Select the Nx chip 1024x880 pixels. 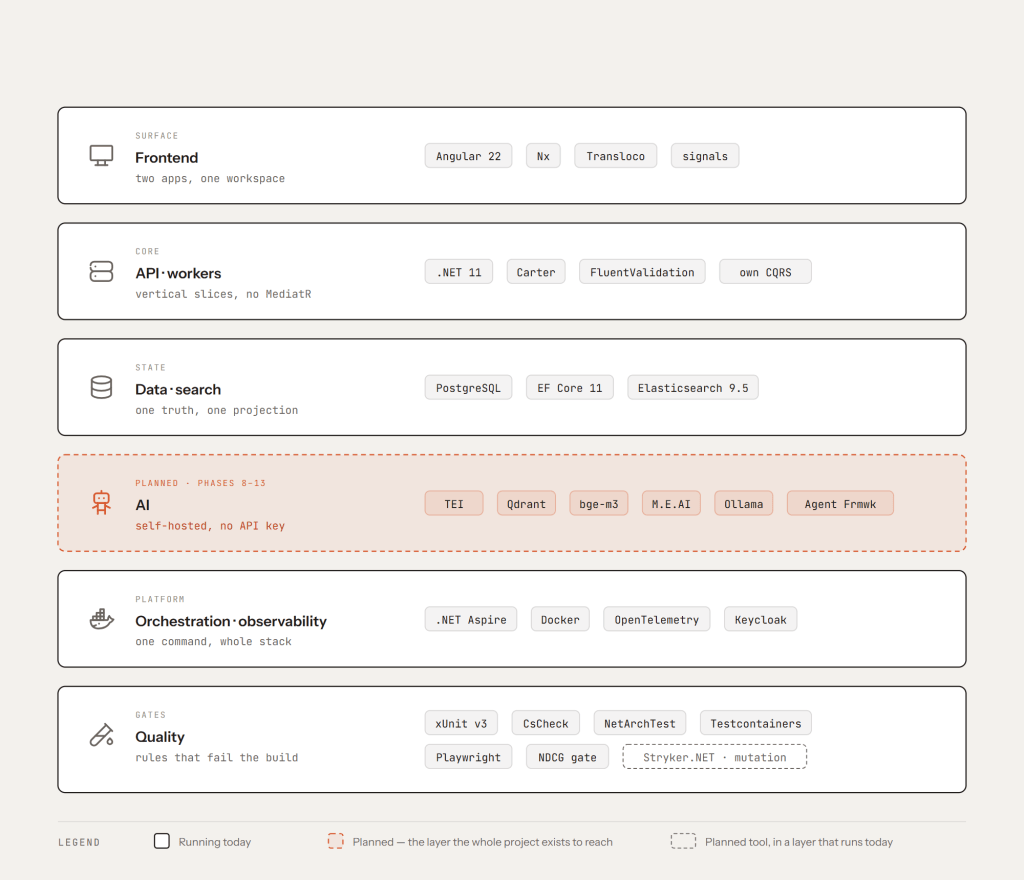543,156
